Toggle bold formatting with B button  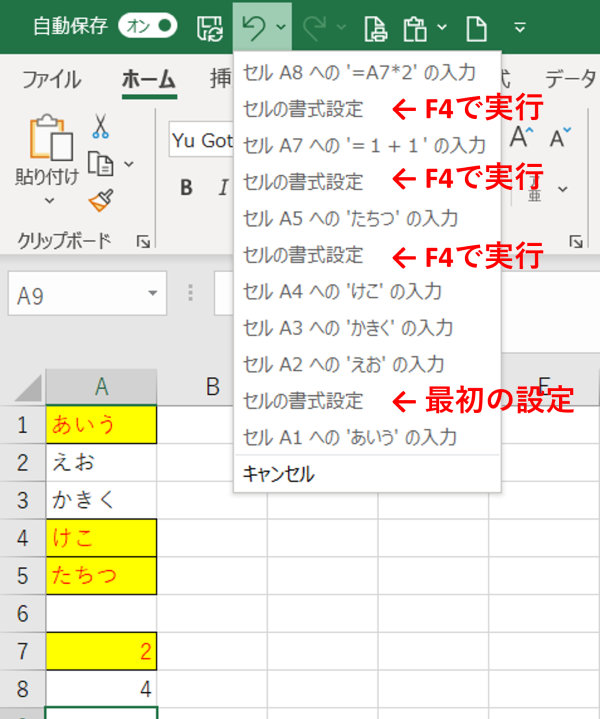(186, 187)
